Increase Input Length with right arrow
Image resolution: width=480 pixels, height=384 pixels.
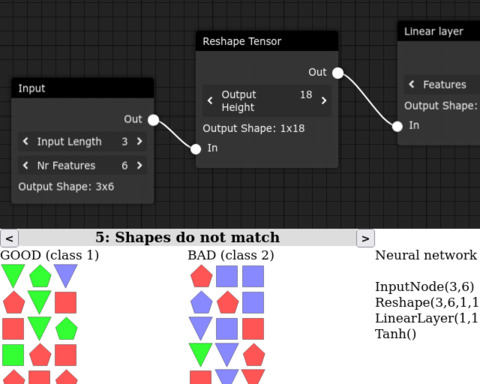tap(140, 141)
